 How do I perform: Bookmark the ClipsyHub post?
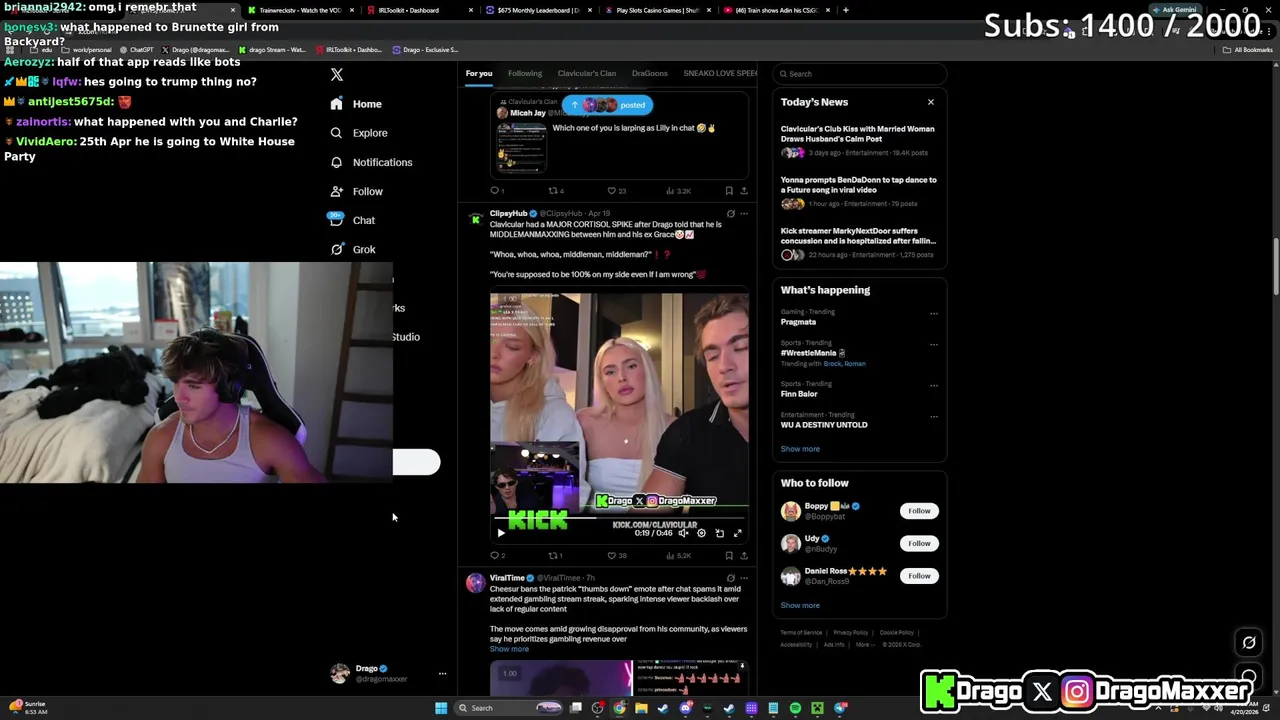coord(729,555)
